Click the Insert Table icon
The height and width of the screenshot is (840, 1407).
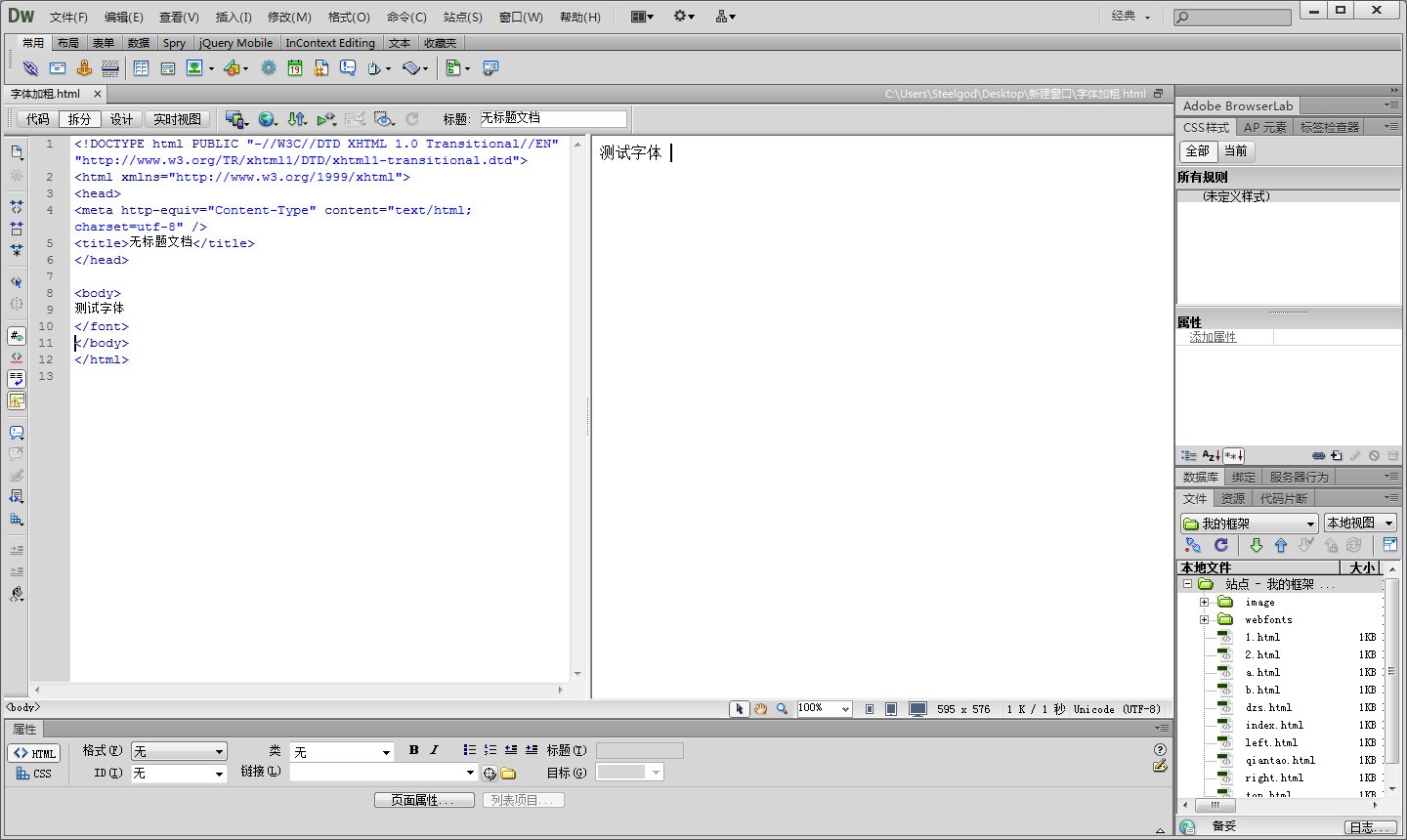141,68
